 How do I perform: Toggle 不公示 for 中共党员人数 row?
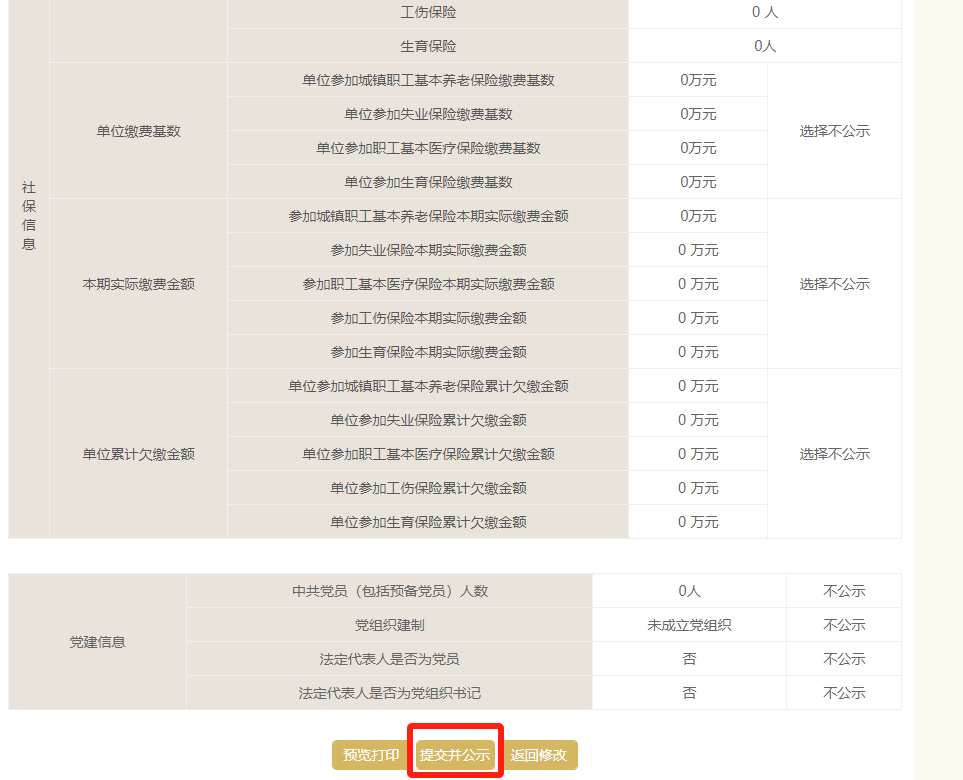[843, 591]
